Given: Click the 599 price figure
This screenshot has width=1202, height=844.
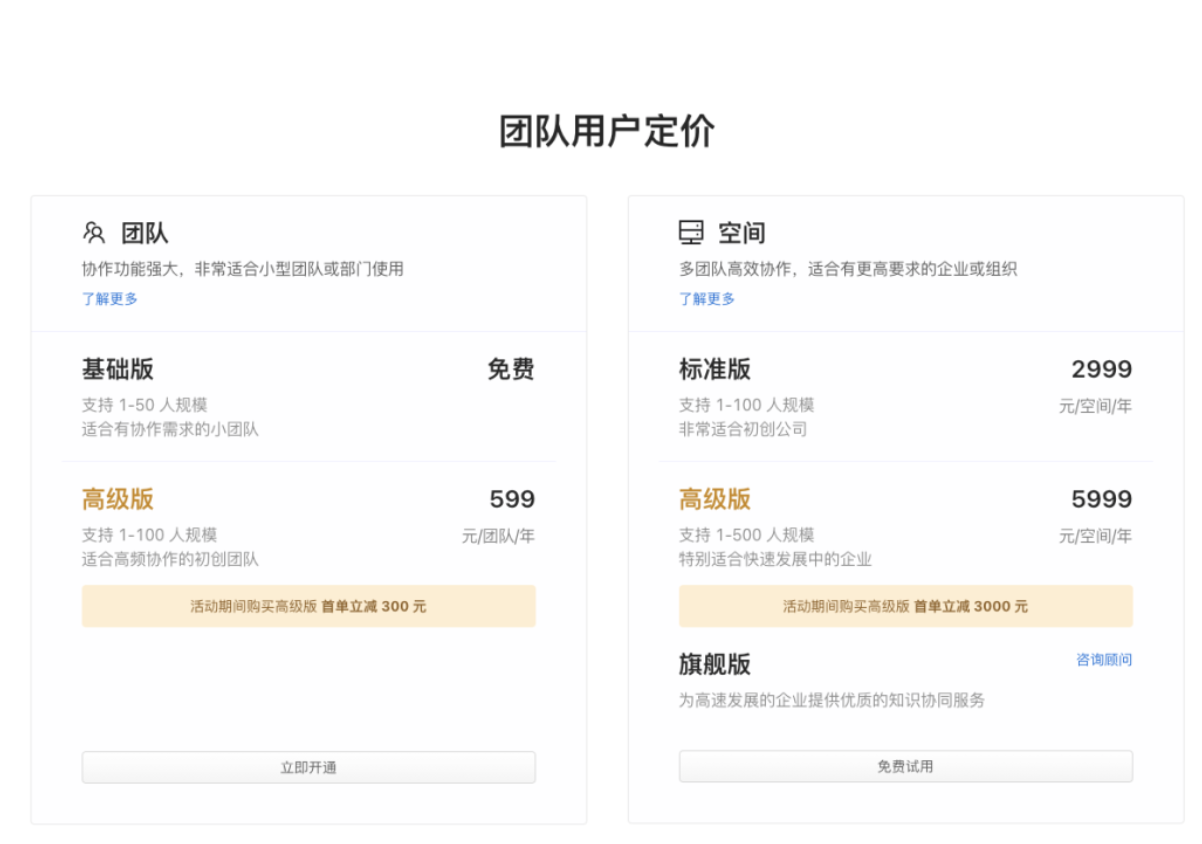Looking at the screenshot, I should click(512, 499).
